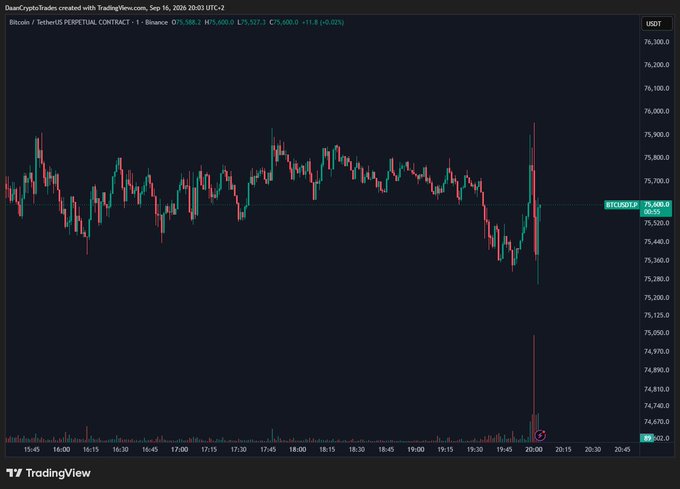Click the 75,280.0 price axis label

tap(656, 279)
